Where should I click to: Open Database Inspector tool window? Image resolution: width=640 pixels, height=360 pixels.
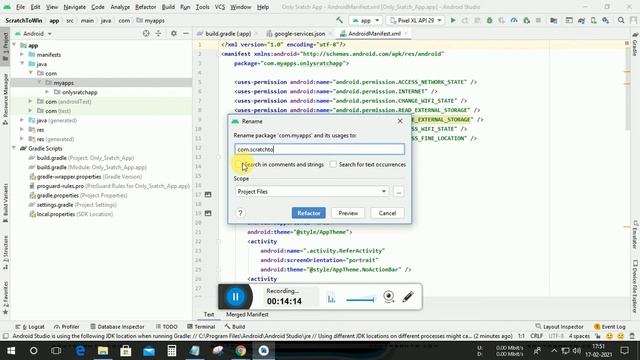(117, 327)
